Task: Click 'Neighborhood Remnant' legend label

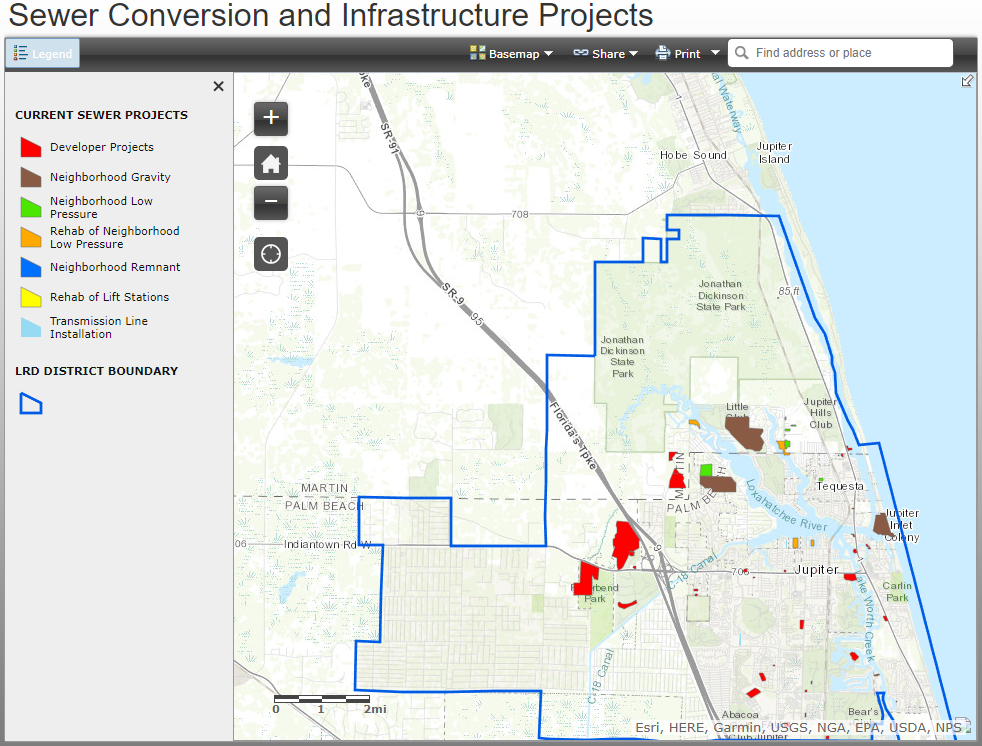Action: (115, 267)
